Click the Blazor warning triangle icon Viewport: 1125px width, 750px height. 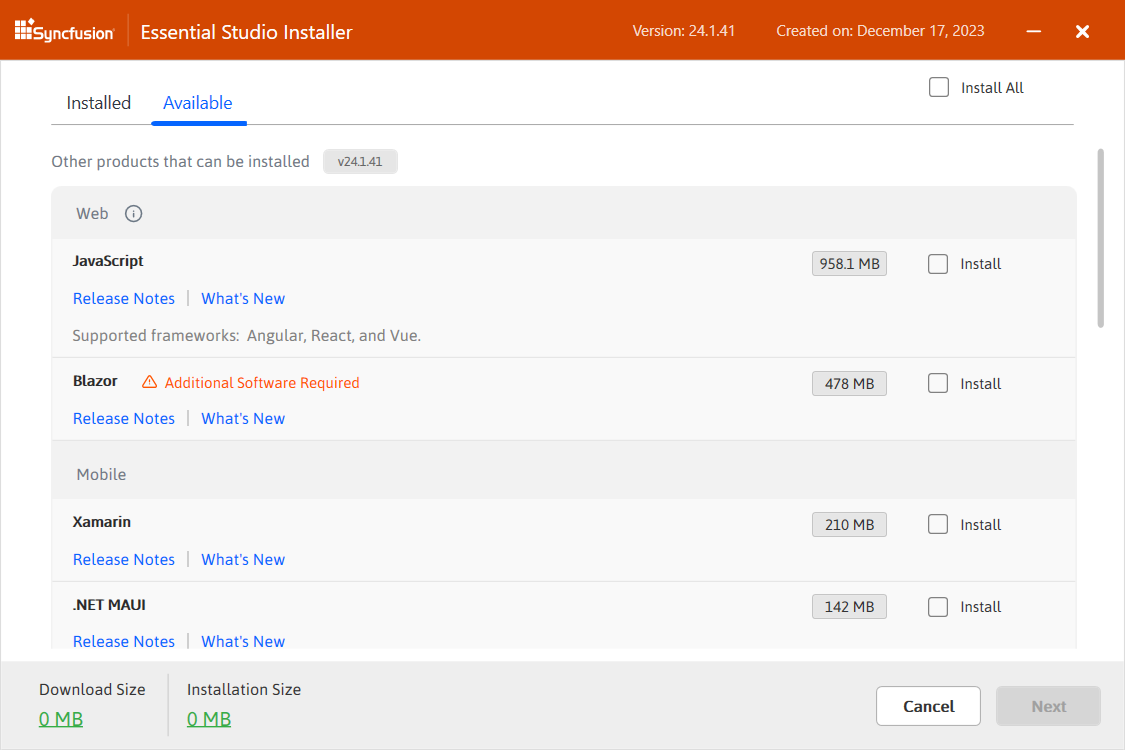click(149, 382)
